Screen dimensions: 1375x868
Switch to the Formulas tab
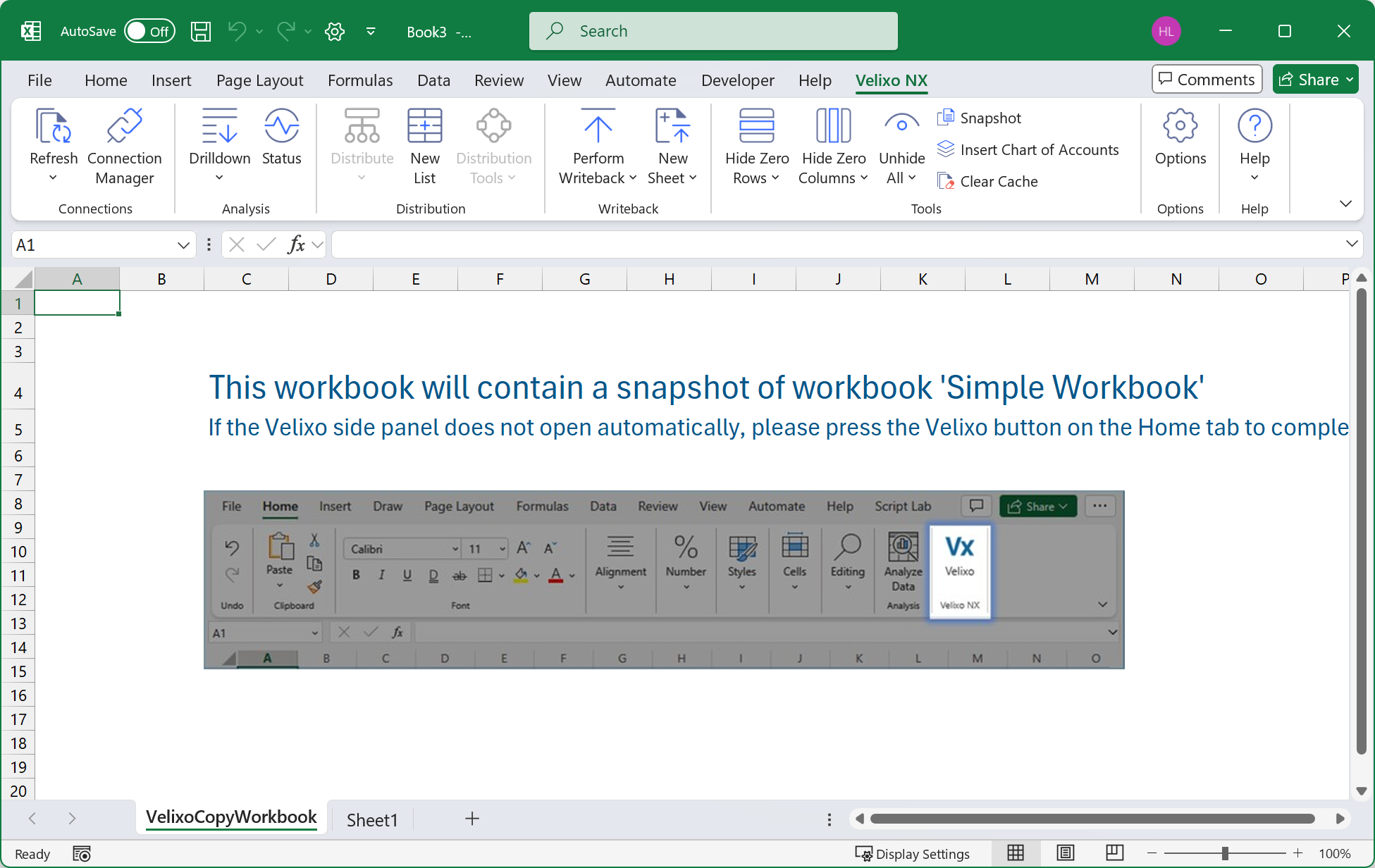pyautogui.click(x=360, y=80)
